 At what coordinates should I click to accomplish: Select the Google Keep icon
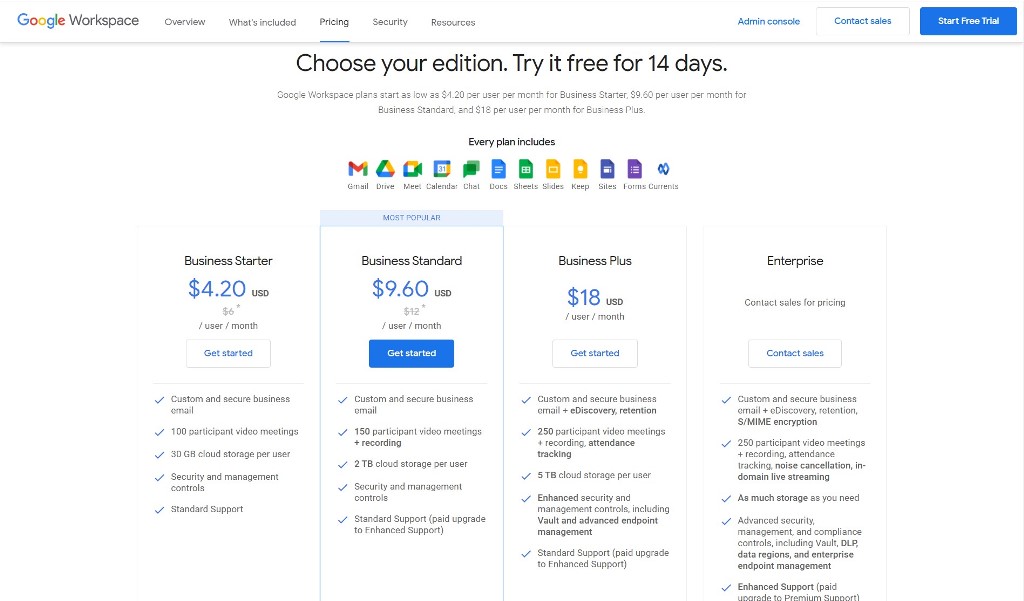click(x=580, y=168)
